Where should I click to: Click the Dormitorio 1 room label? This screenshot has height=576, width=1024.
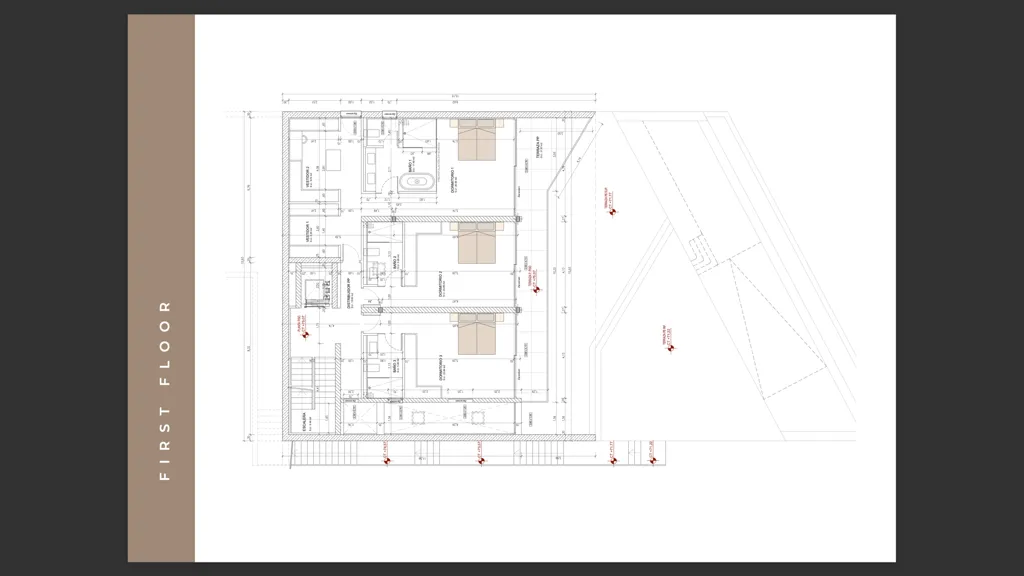452,178
